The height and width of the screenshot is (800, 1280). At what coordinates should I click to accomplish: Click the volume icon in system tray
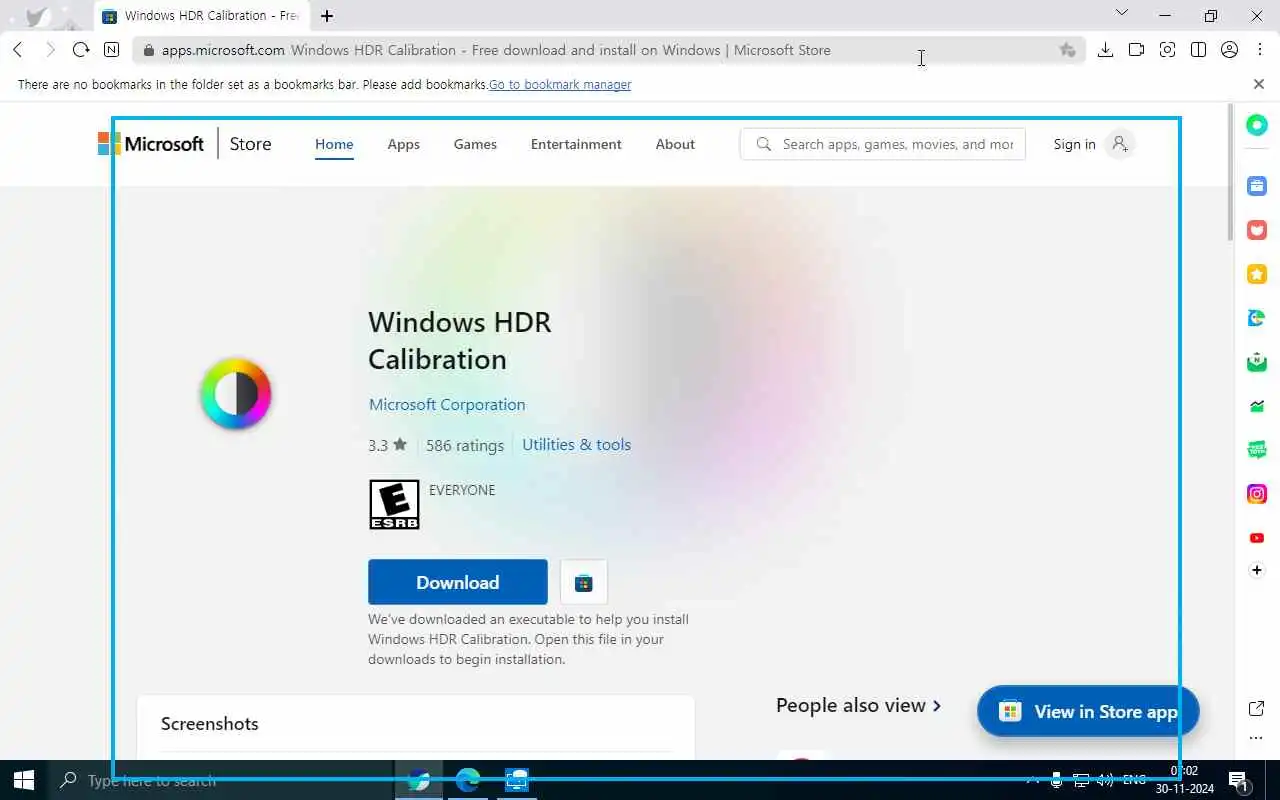coord(1105,780)
